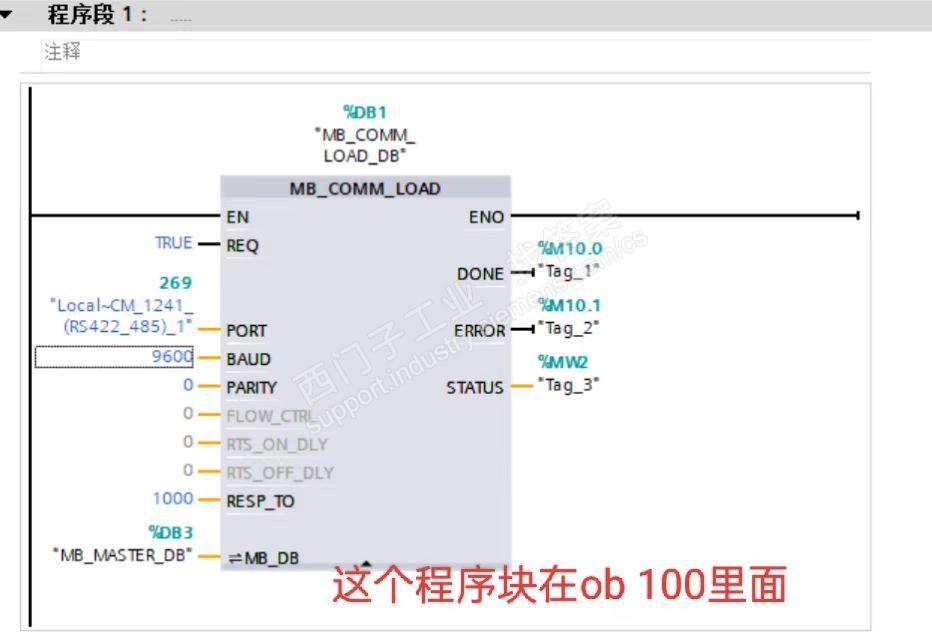Select the "Tag_1" operand

[568, 271]
